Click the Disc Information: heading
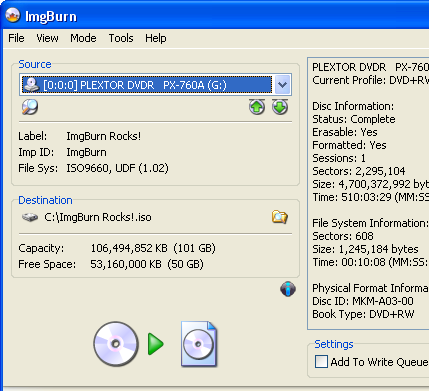This screenshot has width=429, height=391. 353,106
